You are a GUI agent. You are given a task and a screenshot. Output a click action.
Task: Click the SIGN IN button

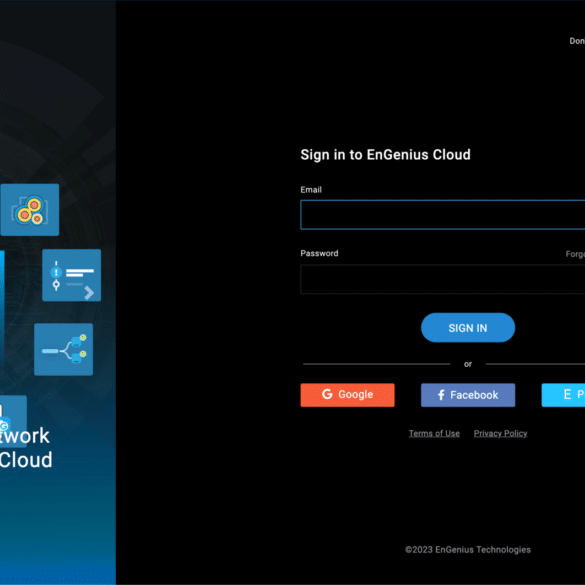pos(468,328)
